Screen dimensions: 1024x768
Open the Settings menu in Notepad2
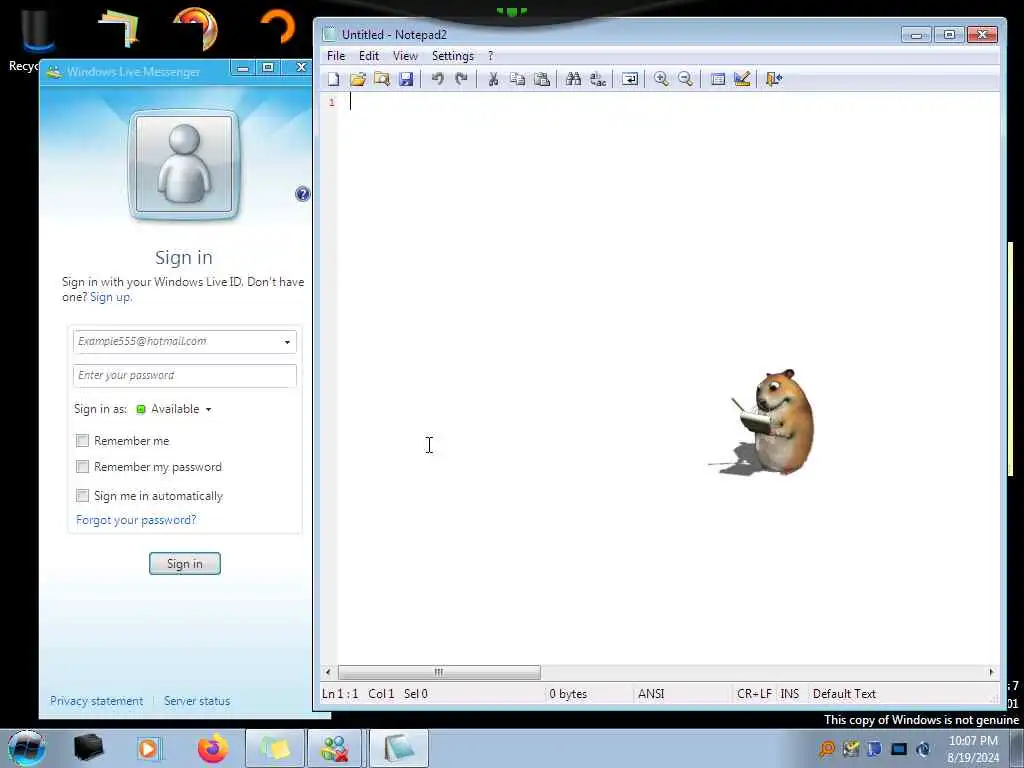453,56
